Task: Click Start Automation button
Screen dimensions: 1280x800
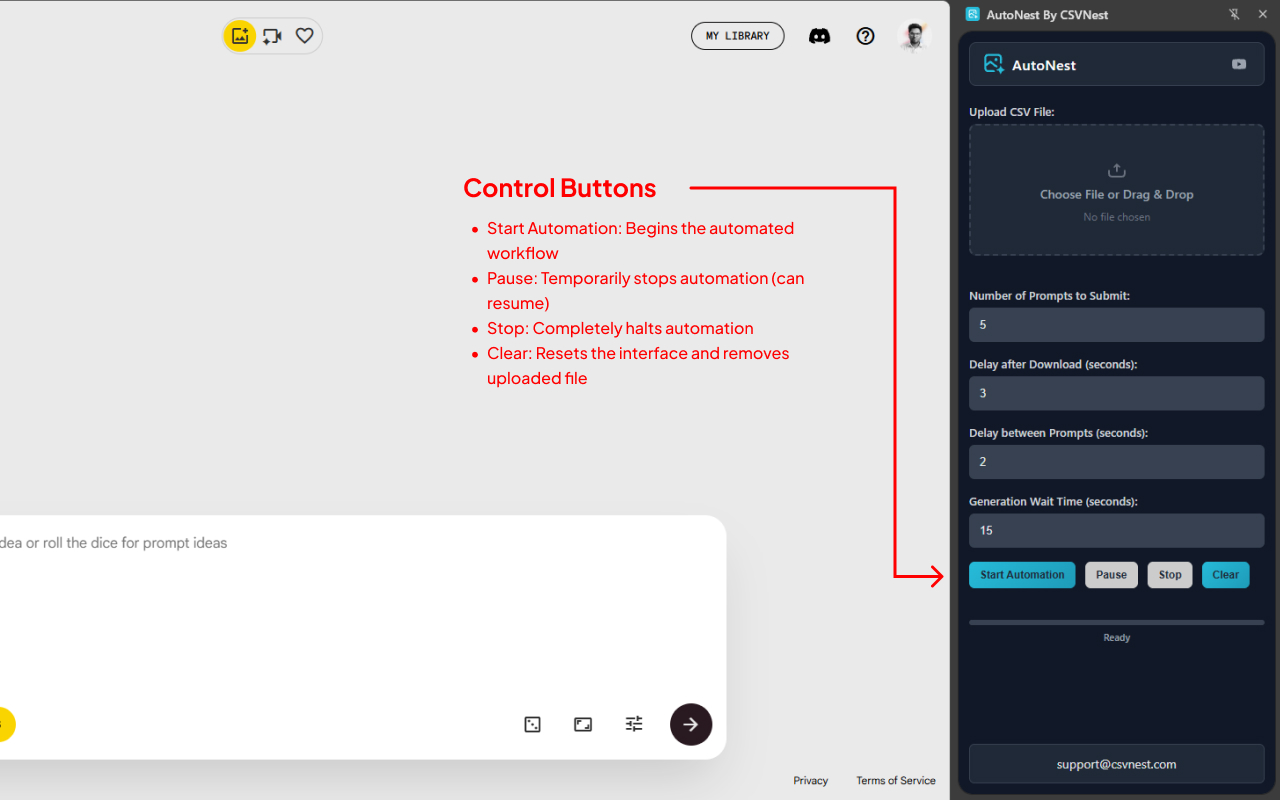Action: [1022, 575]
